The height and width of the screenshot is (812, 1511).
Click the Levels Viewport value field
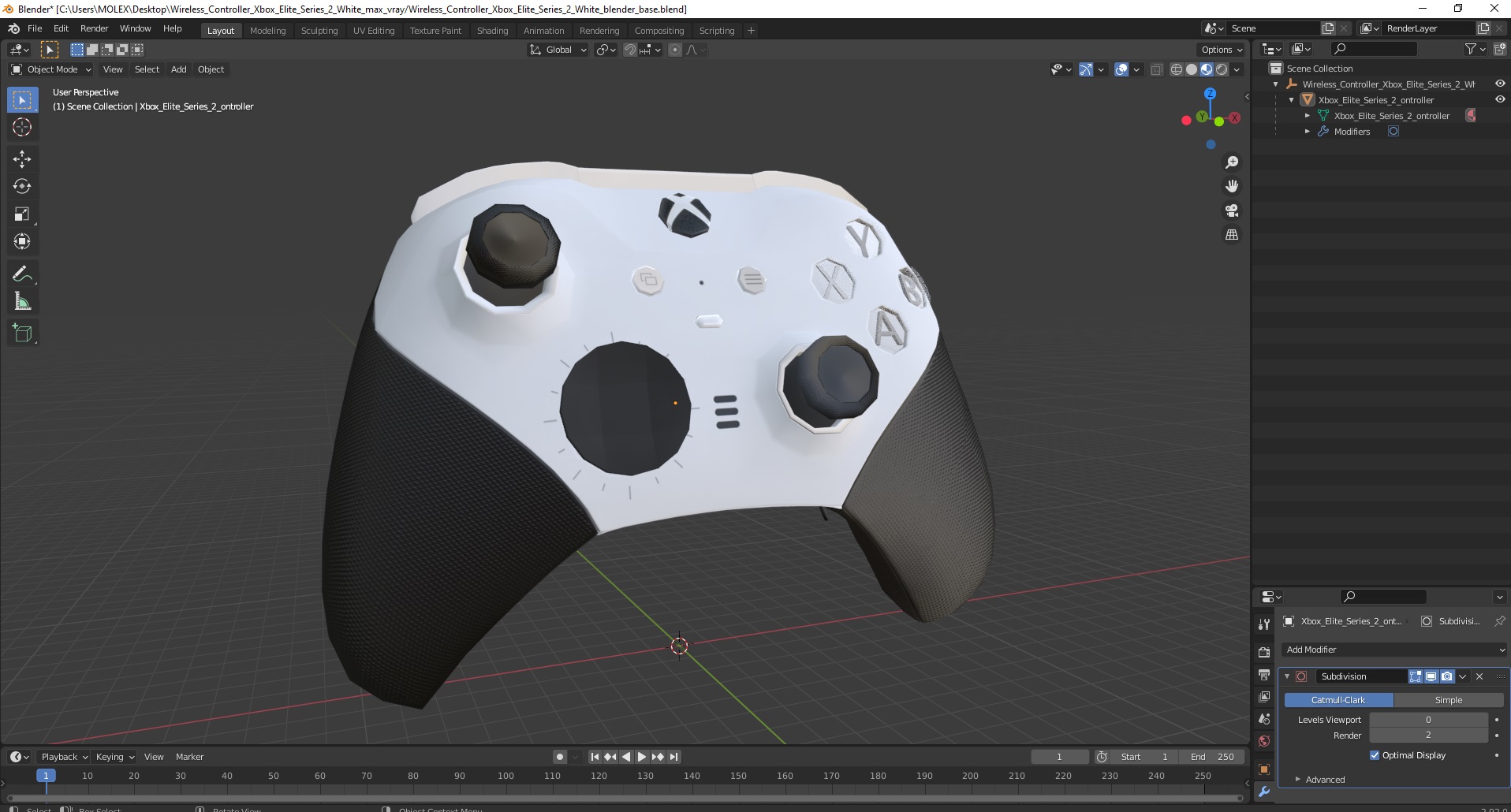pos(1428,720)
